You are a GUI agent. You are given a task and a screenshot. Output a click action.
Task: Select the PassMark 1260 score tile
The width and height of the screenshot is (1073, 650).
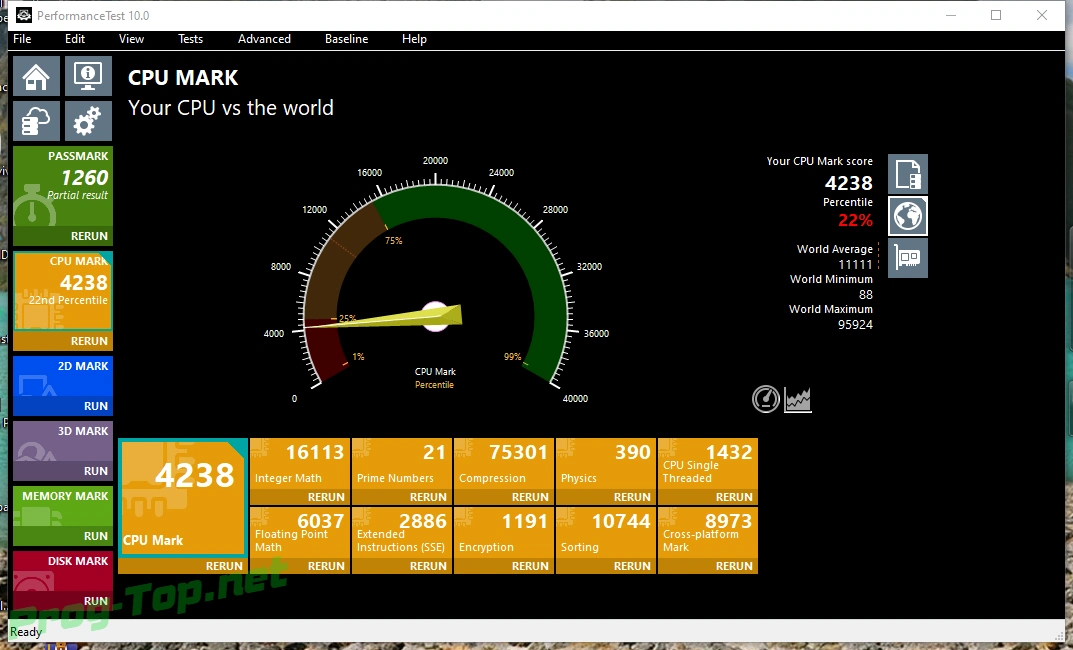pos(63,186)
